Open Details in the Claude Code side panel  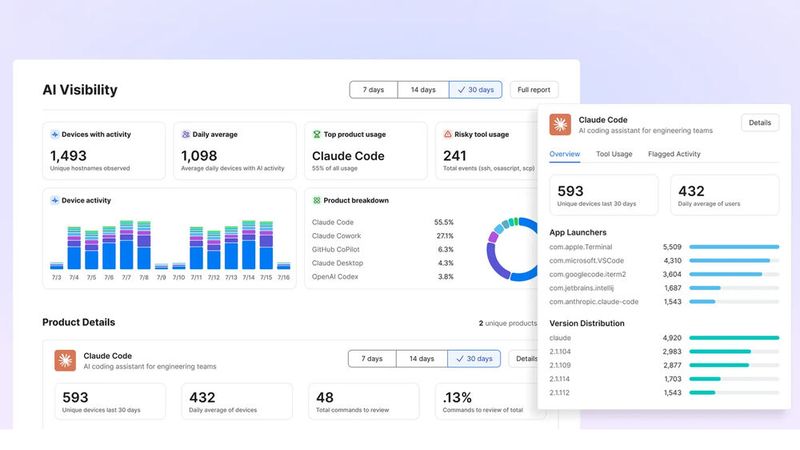(760, 123)
